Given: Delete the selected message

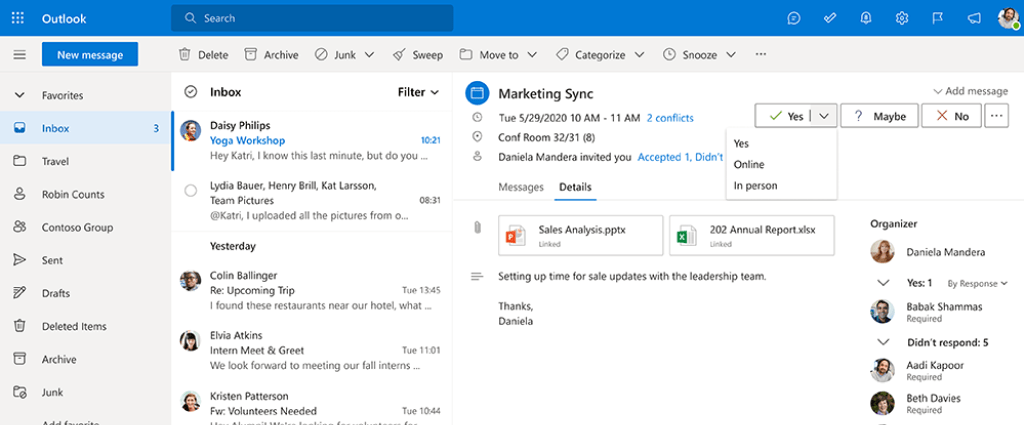Looking at the screenshot, I should coord(203,55).
